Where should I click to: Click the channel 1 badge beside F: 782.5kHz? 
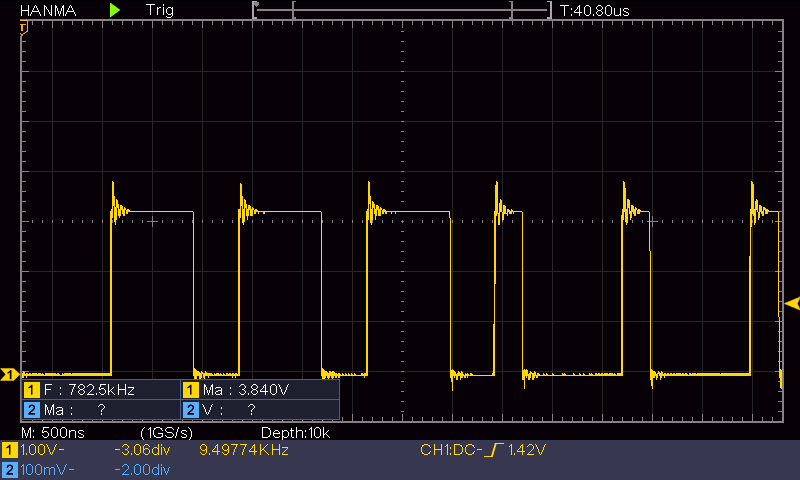pos(31,389)
